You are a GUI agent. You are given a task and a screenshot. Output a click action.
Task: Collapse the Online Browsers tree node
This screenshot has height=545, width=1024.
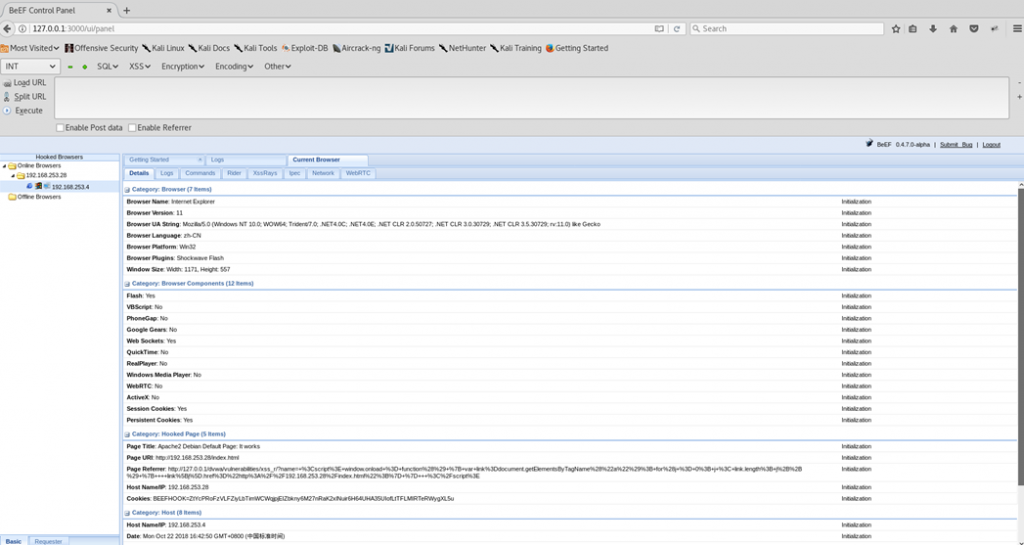coord(4,166)
